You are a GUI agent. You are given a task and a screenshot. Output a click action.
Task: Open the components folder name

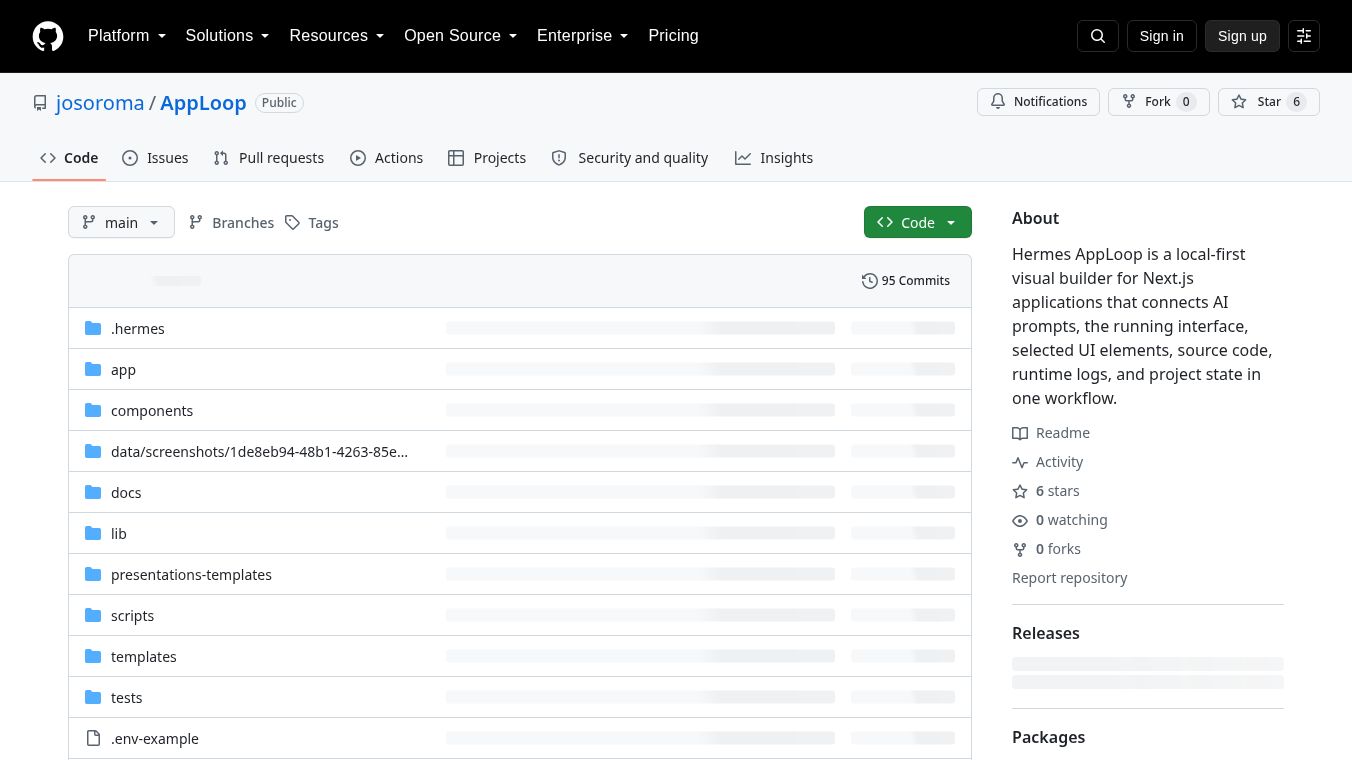pos(152,410)
